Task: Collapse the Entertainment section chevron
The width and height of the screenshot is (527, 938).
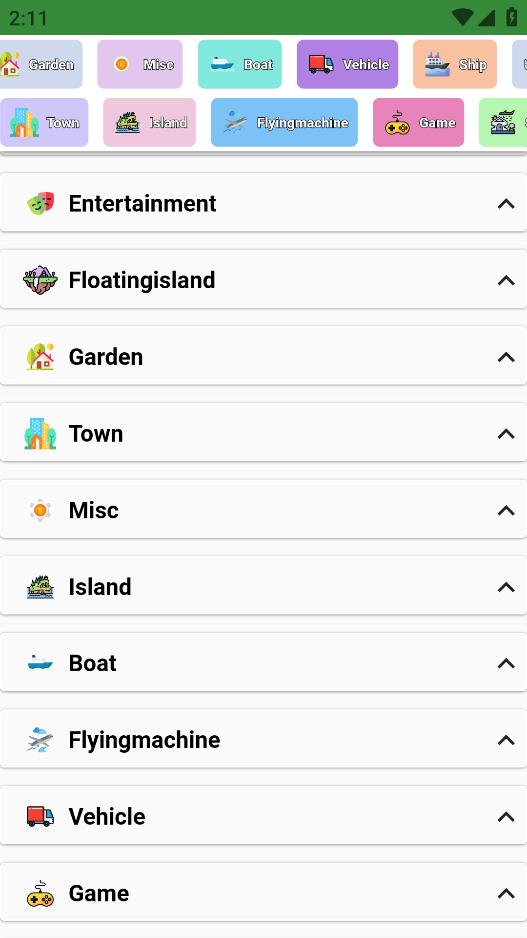Action: coord(506,203)
